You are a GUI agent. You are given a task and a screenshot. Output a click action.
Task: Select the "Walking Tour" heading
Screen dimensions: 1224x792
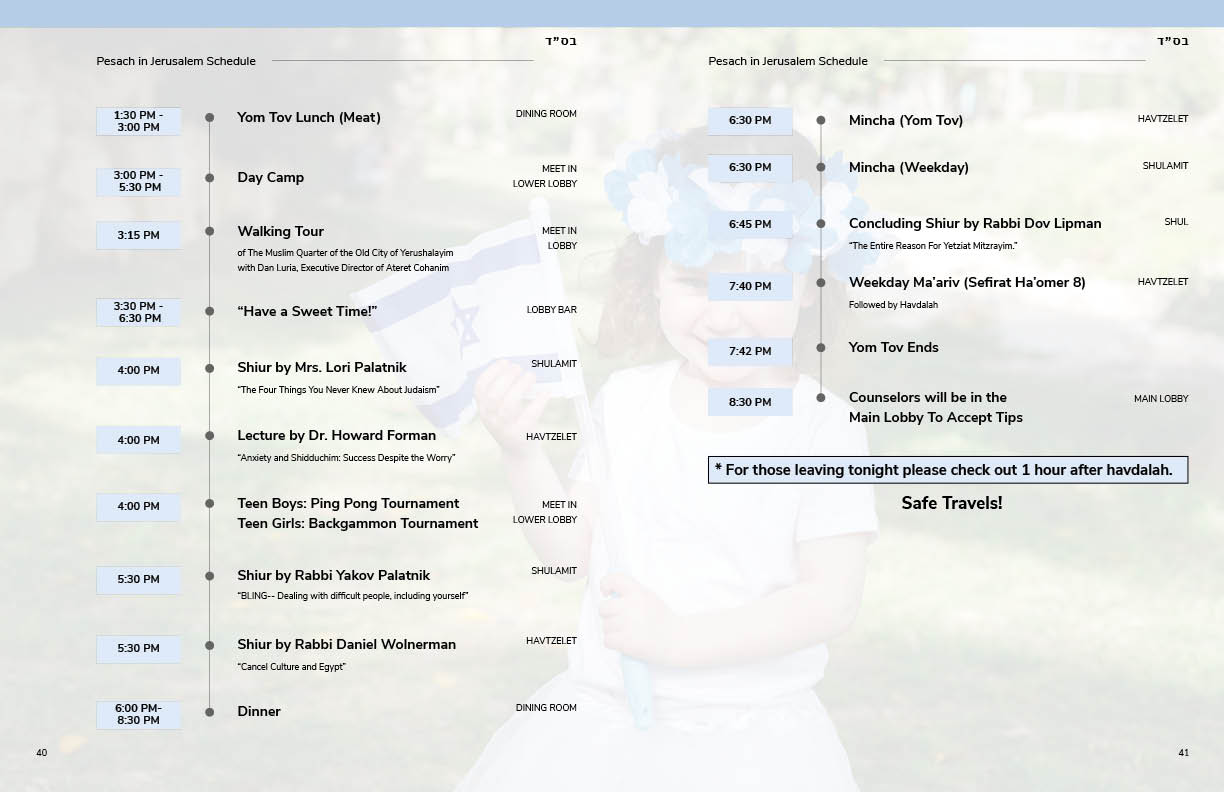pyautogui.click(x=280, y=231)
